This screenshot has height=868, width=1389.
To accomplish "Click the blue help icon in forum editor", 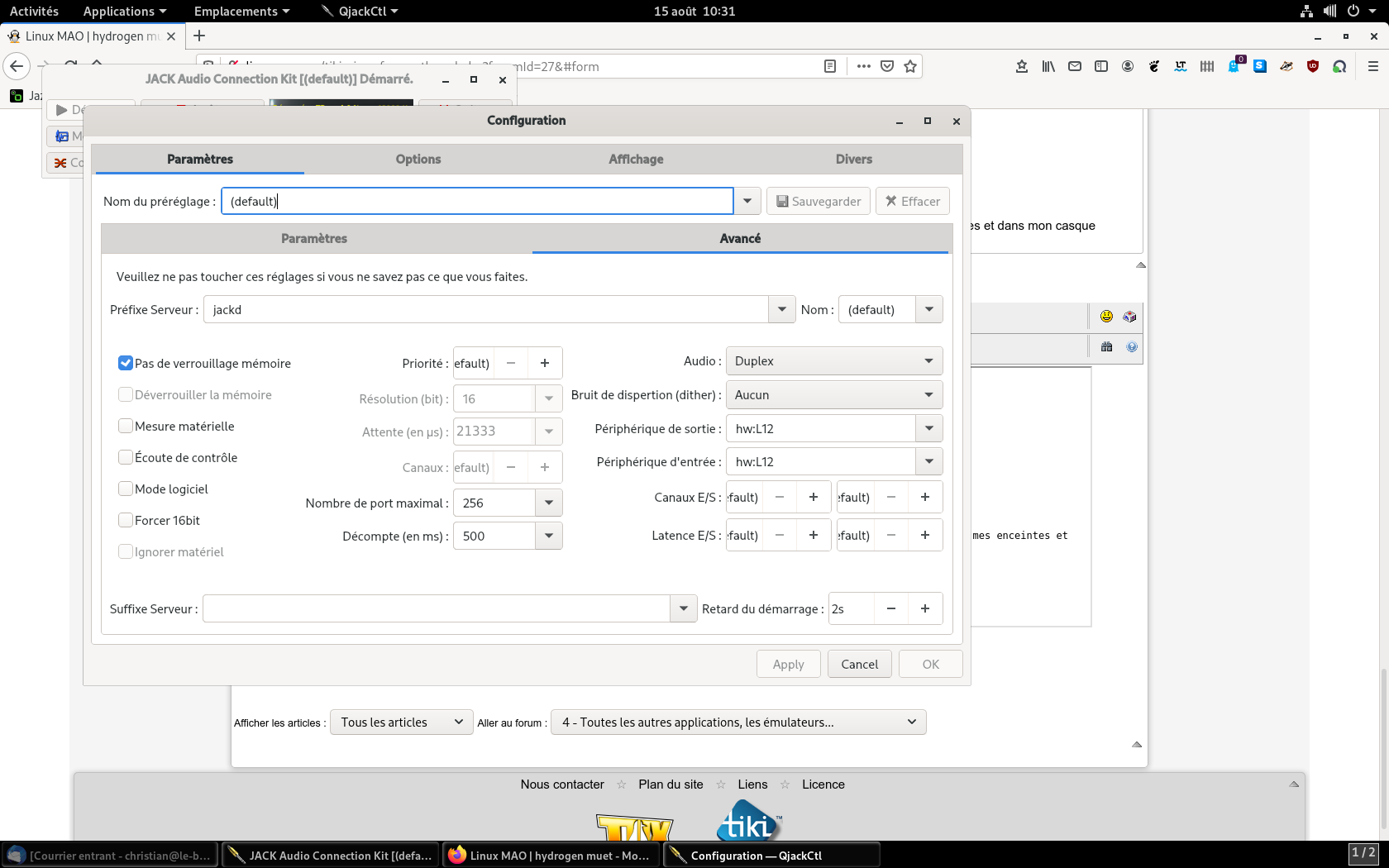I will 1132,347.
